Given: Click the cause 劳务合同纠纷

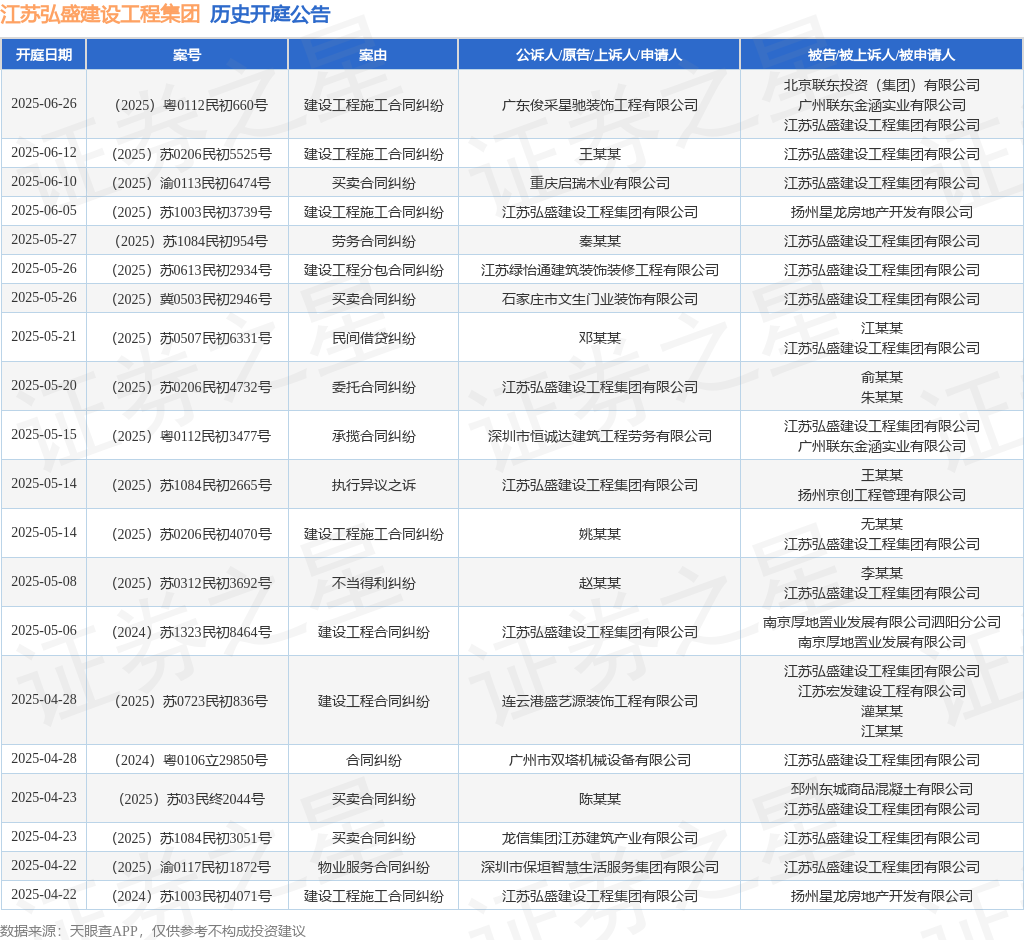Looking at the screenshot, I should 373,241.
